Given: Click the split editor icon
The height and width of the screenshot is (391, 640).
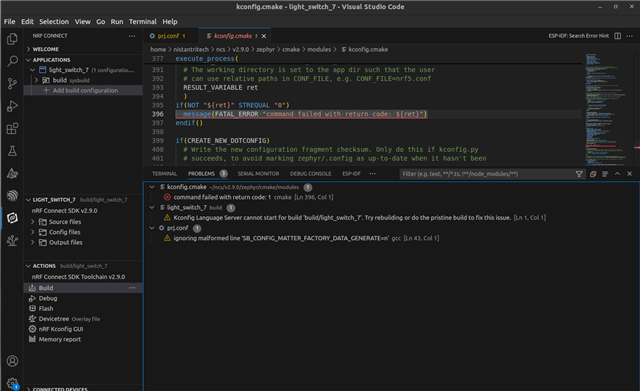Looking at the screenshot, I should pos(618,36).
